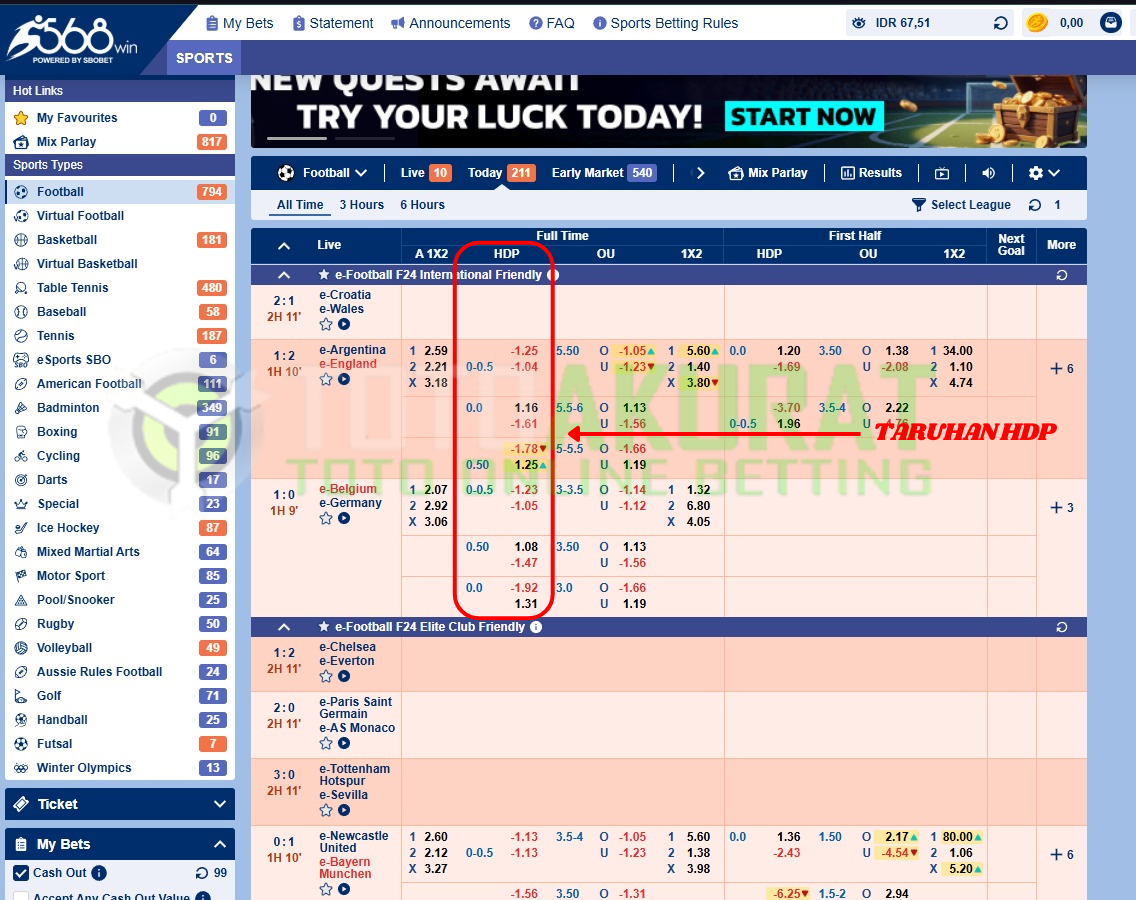Open the inbox icon in top bar

click(1110, 23)
